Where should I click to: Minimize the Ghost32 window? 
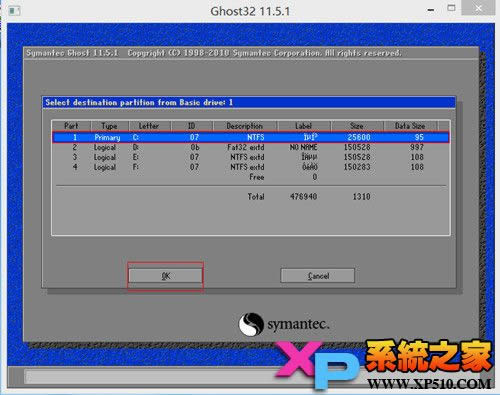pos(431,10)
